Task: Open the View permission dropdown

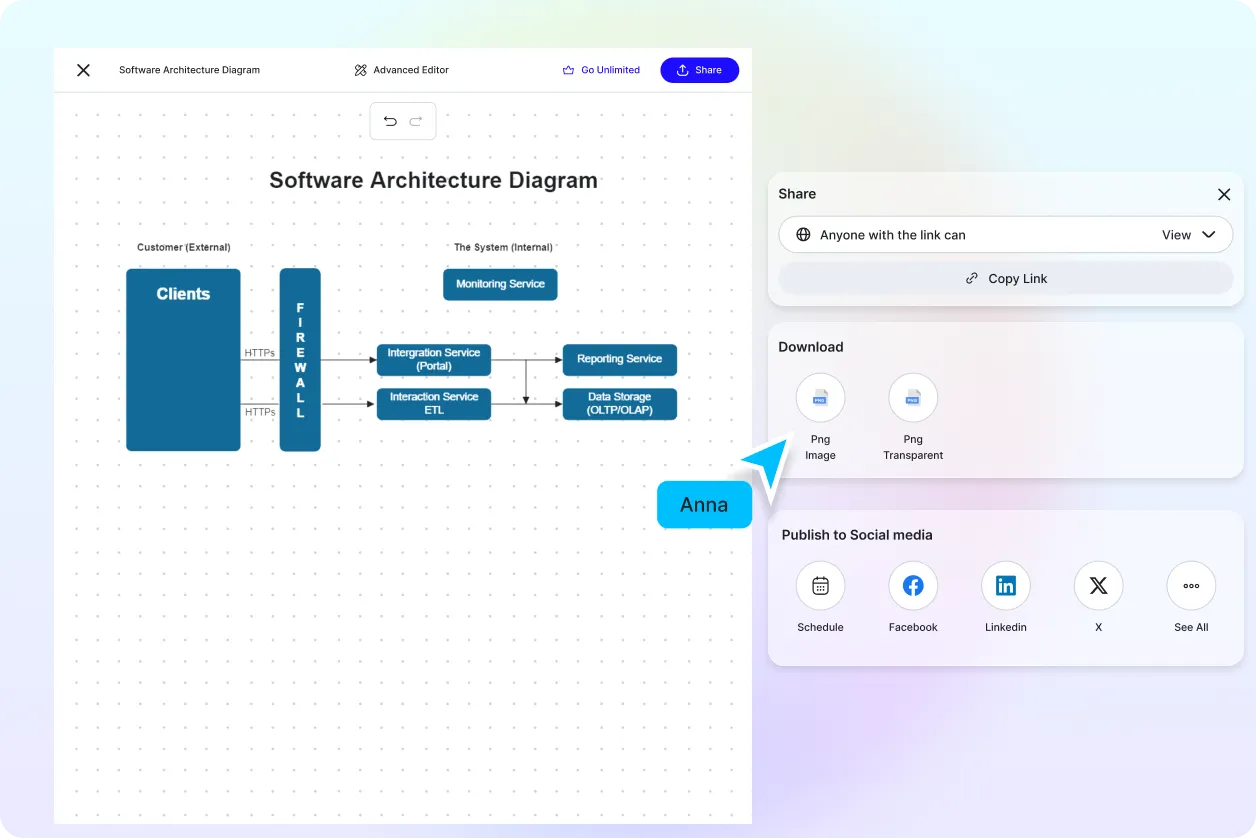Action: pyautogui.click(x=1189, y=235)
